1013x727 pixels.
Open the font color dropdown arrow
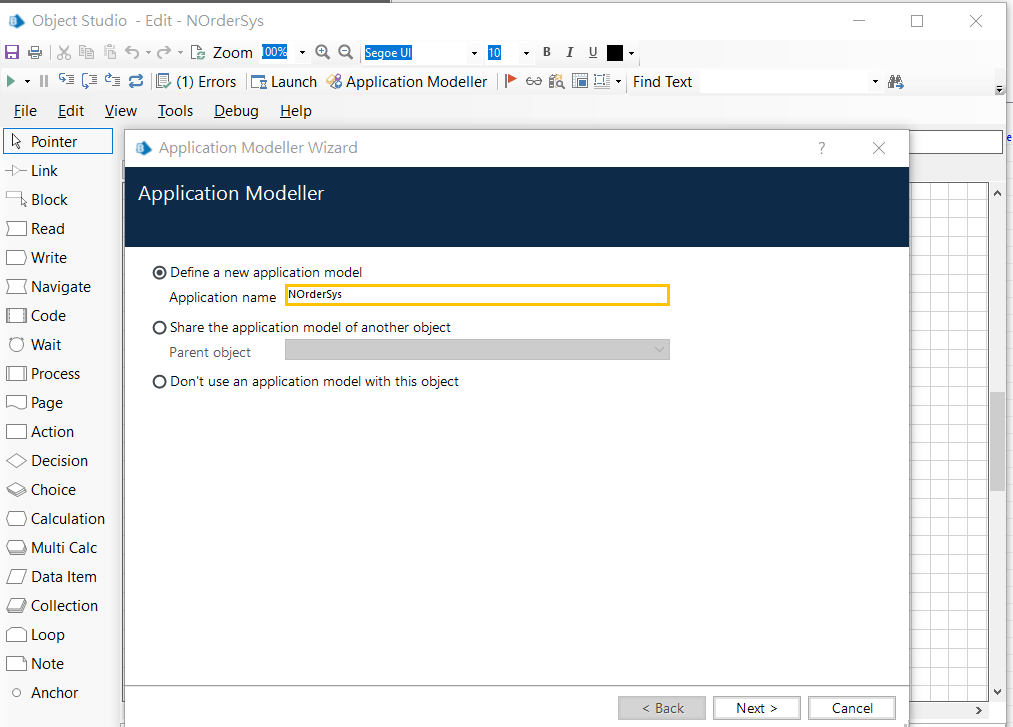pyautogui.click(x=631, y=53)
